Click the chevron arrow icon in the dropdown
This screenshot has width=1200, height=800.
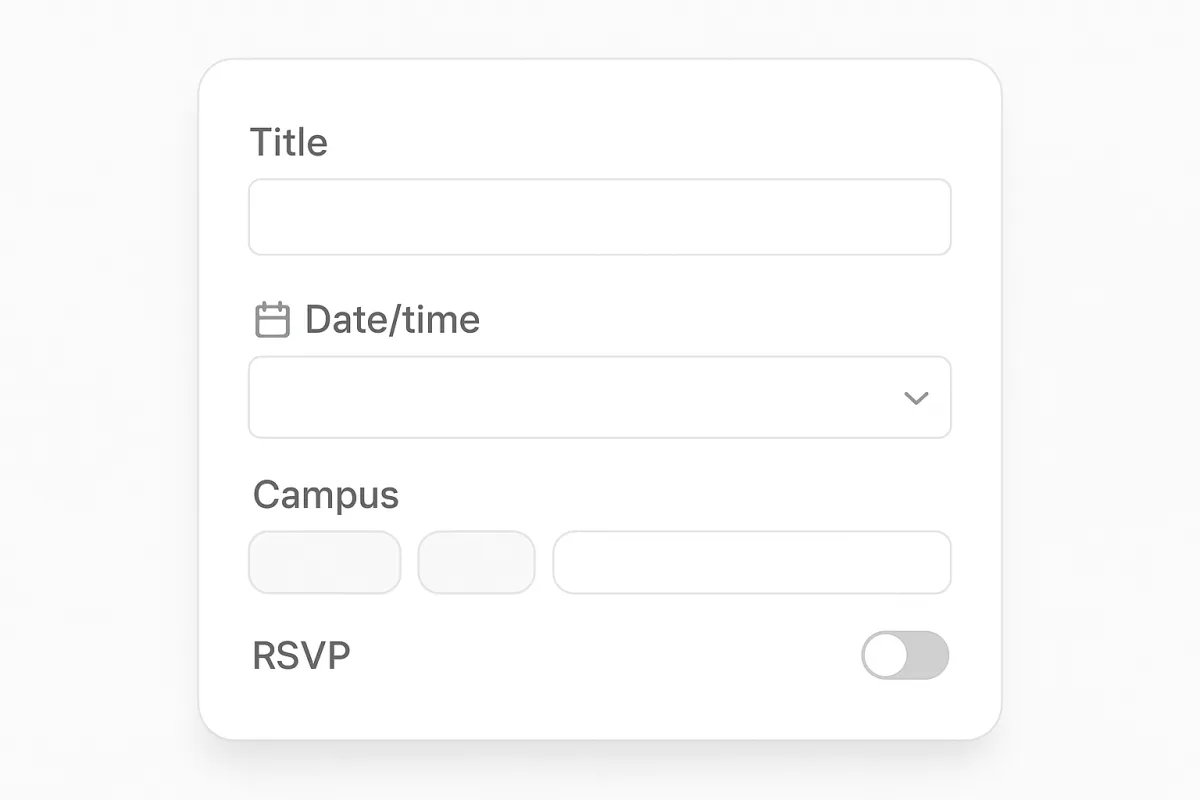(913, 397)
